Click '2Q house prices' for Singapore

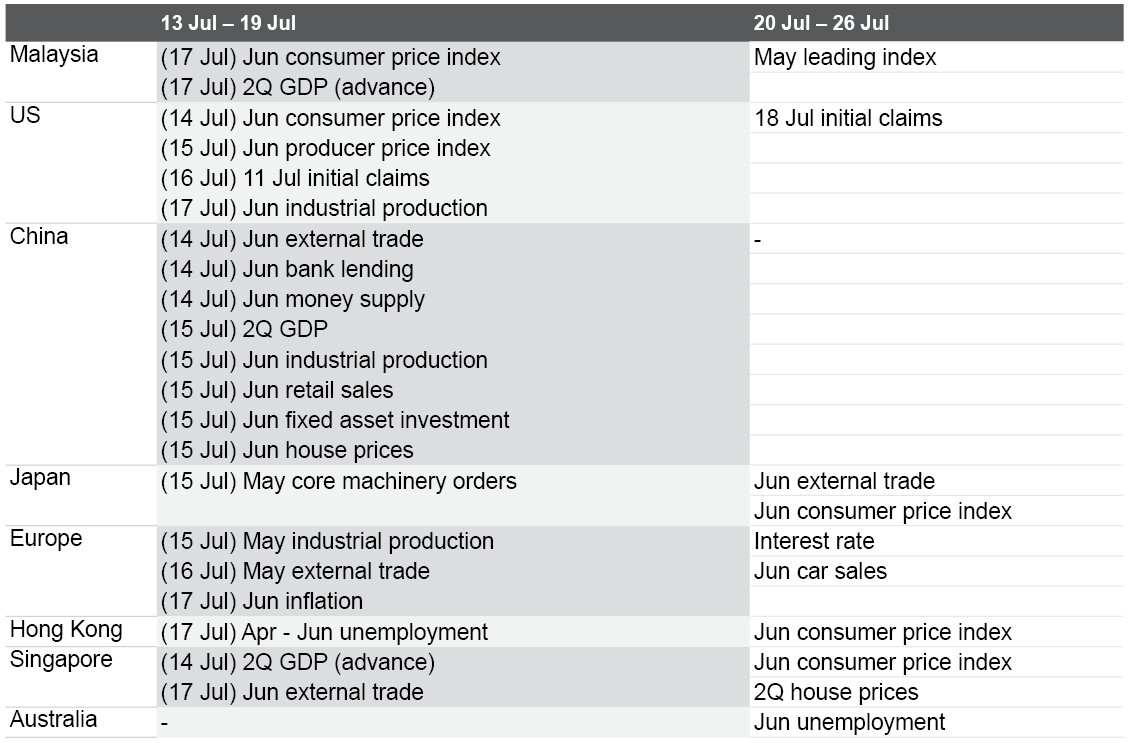tap(836, 692)
